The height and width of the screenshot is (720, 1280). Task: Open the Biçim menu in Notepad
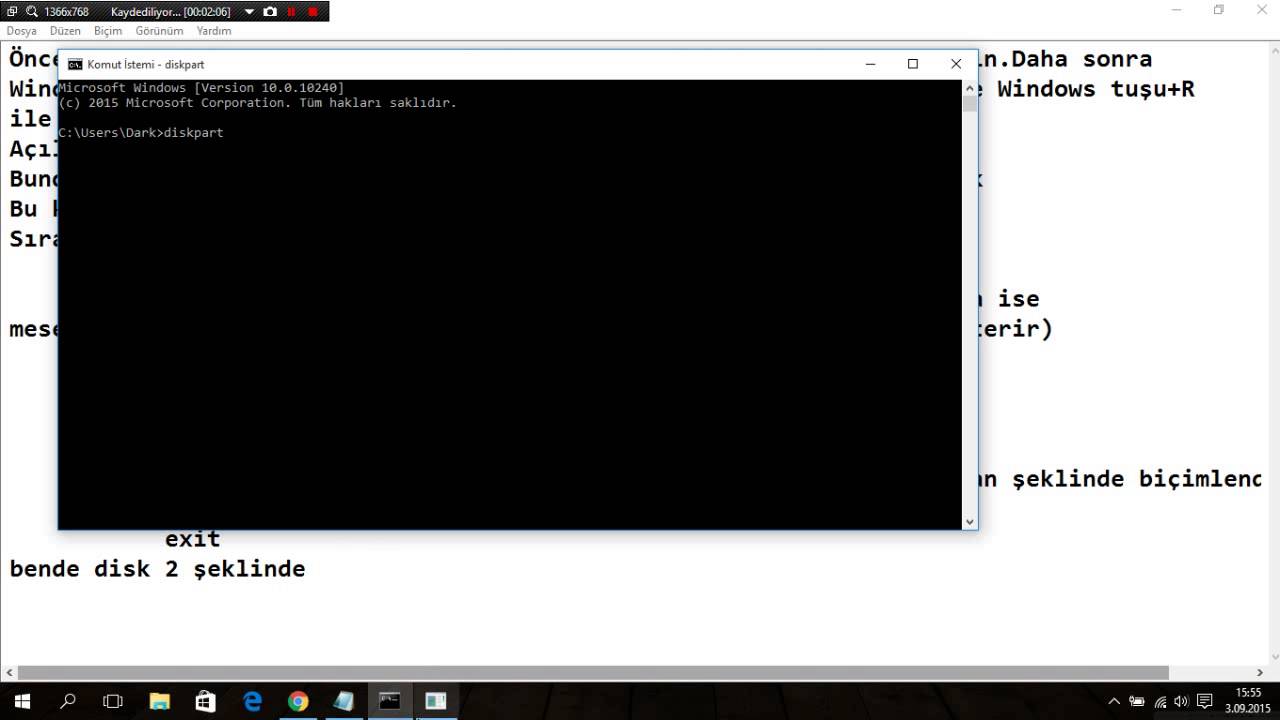pos(108,31)
